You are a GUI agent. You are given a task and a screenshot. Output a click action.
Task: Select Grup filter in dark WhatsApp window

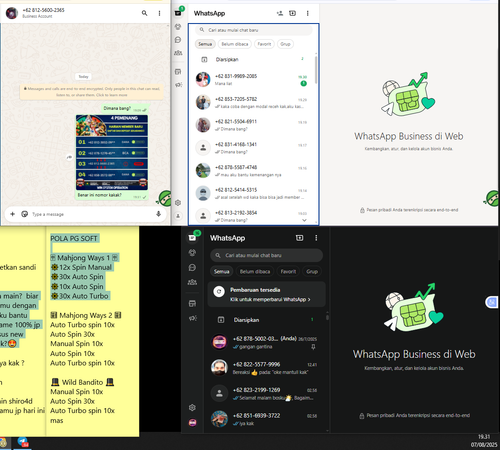(x=312, y=272)
